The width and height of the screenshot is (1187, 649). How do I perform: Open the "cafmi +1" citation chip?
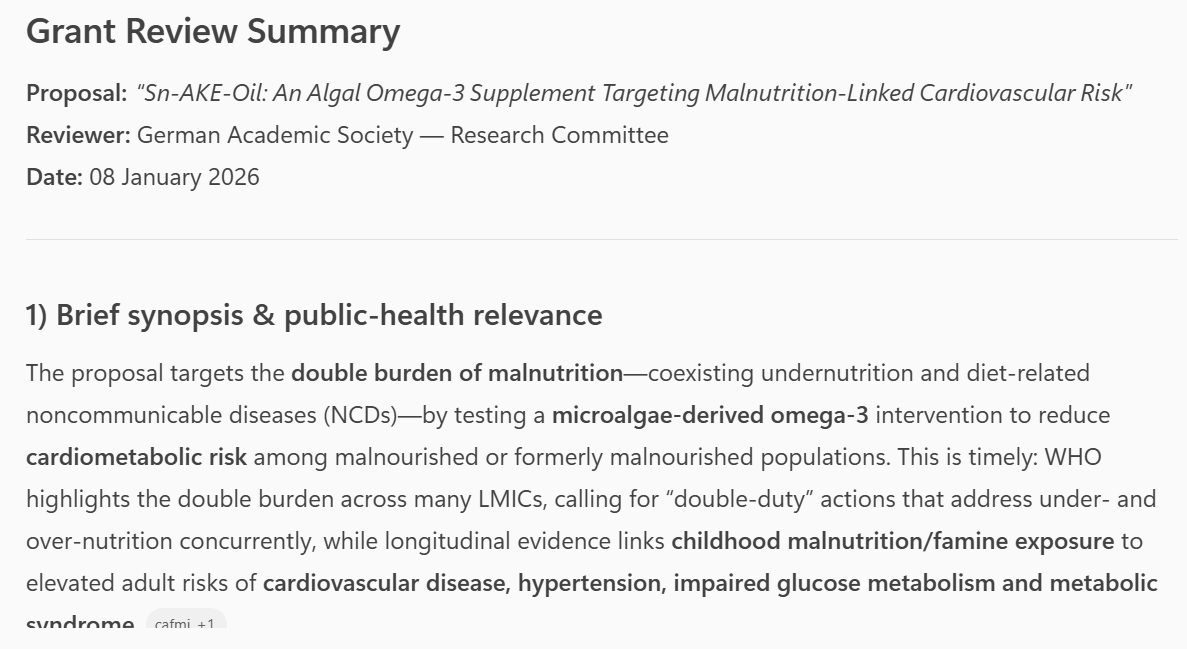pos(186,624)
